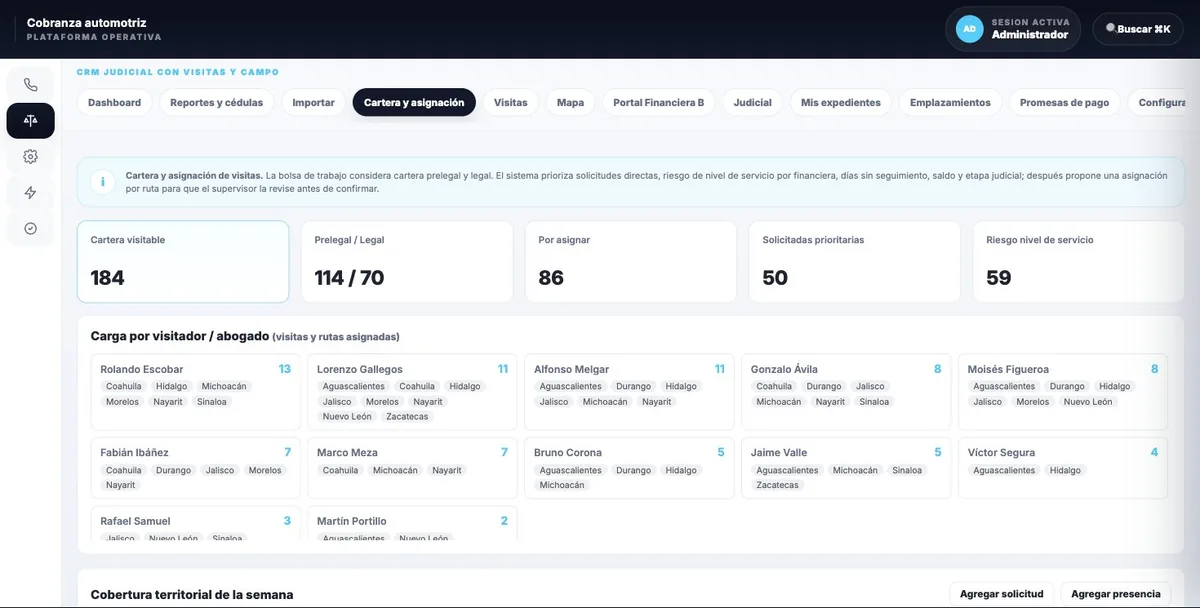
Task: Click the name Fabián Ibáñez
Action: coord(135,453)
